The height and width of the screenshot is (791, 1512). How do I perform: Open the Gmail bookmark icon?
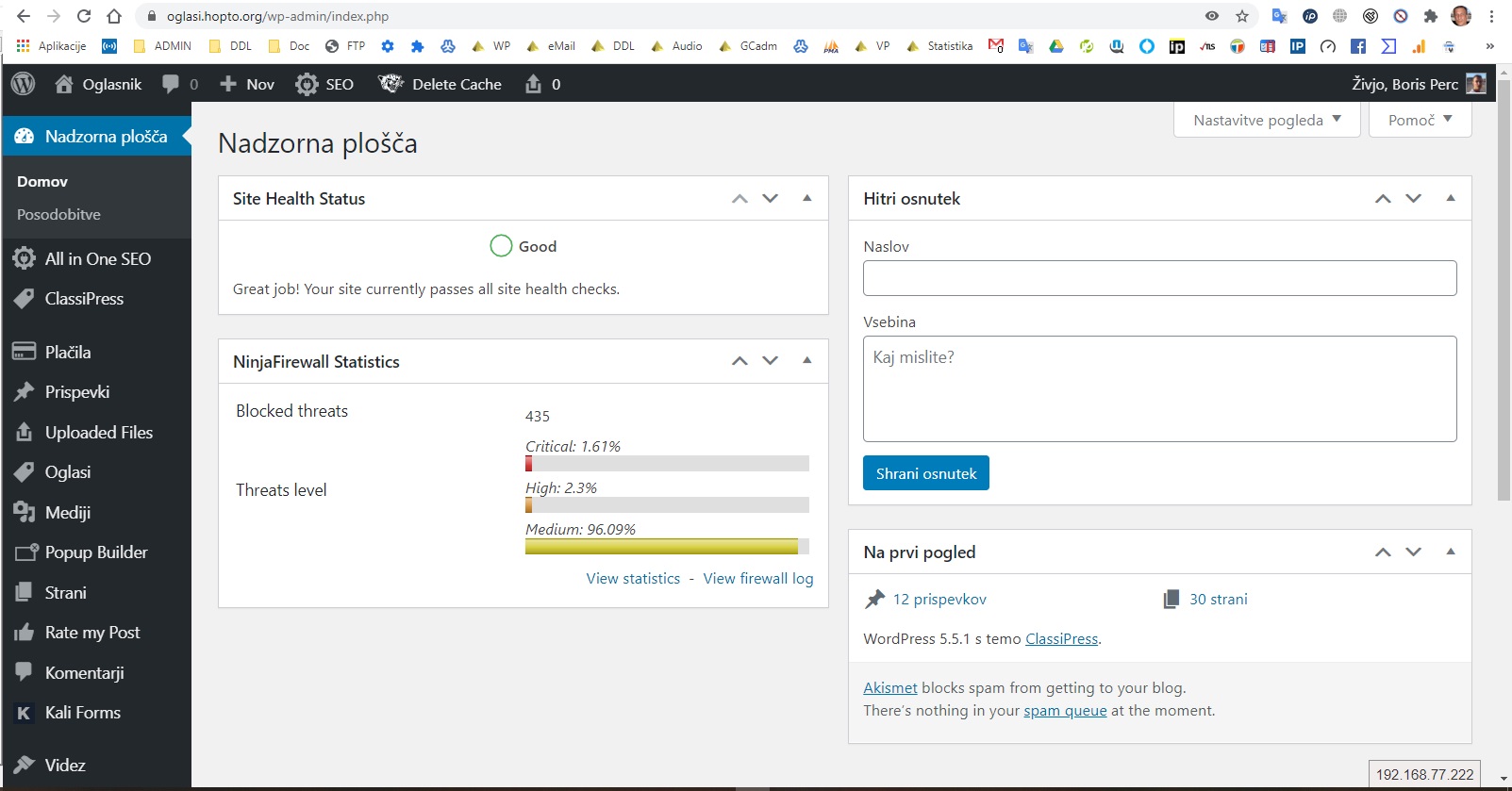click(x=995, y=45)
